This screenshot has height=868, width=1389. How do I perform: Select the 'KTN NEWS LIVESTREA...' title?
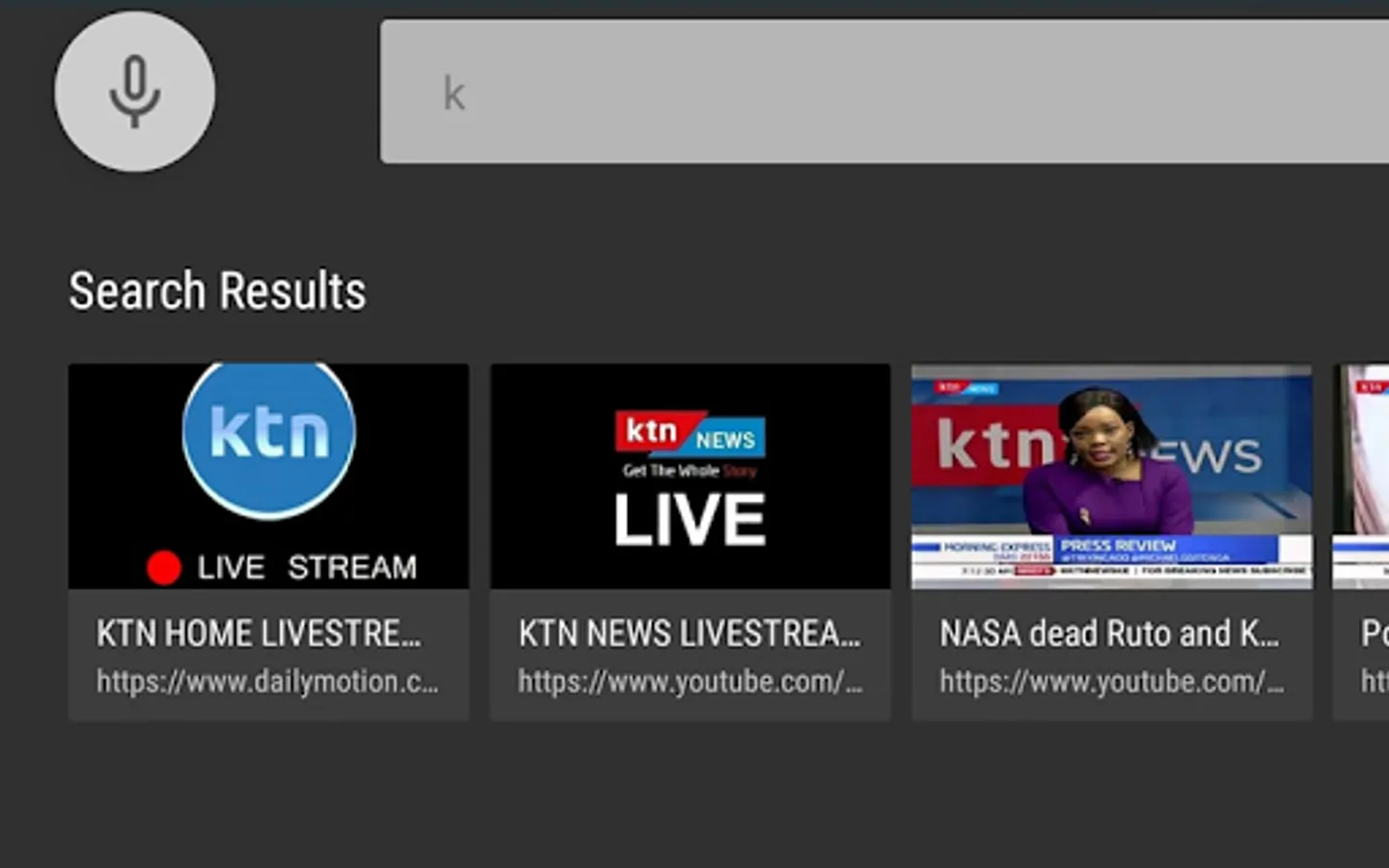(690, 634)
